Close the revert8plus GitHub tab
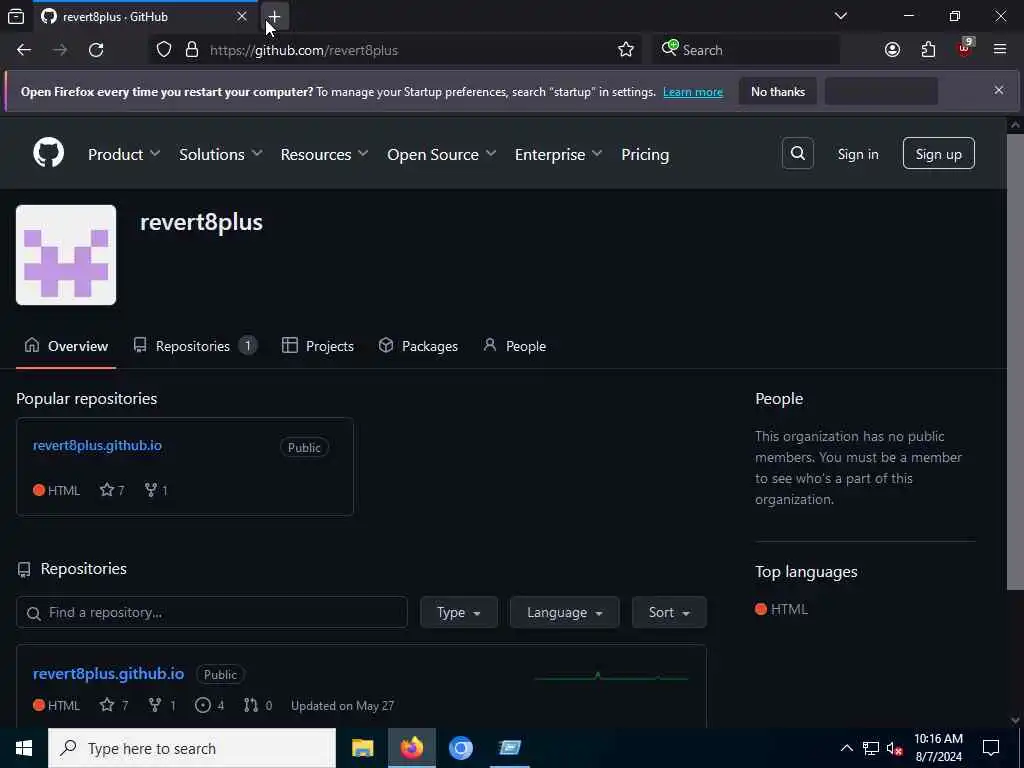1024x768 pixels. click(242, 16)
